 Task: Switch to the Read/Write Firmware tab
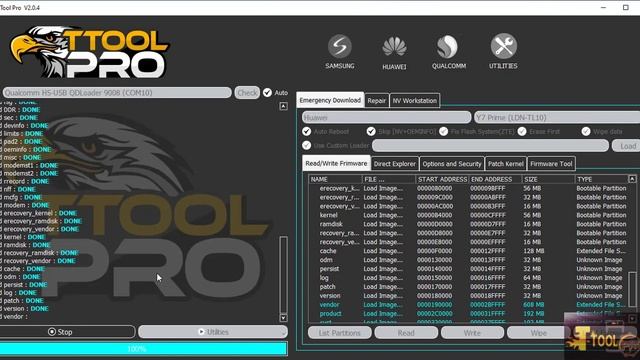click(x=336, y=163)
